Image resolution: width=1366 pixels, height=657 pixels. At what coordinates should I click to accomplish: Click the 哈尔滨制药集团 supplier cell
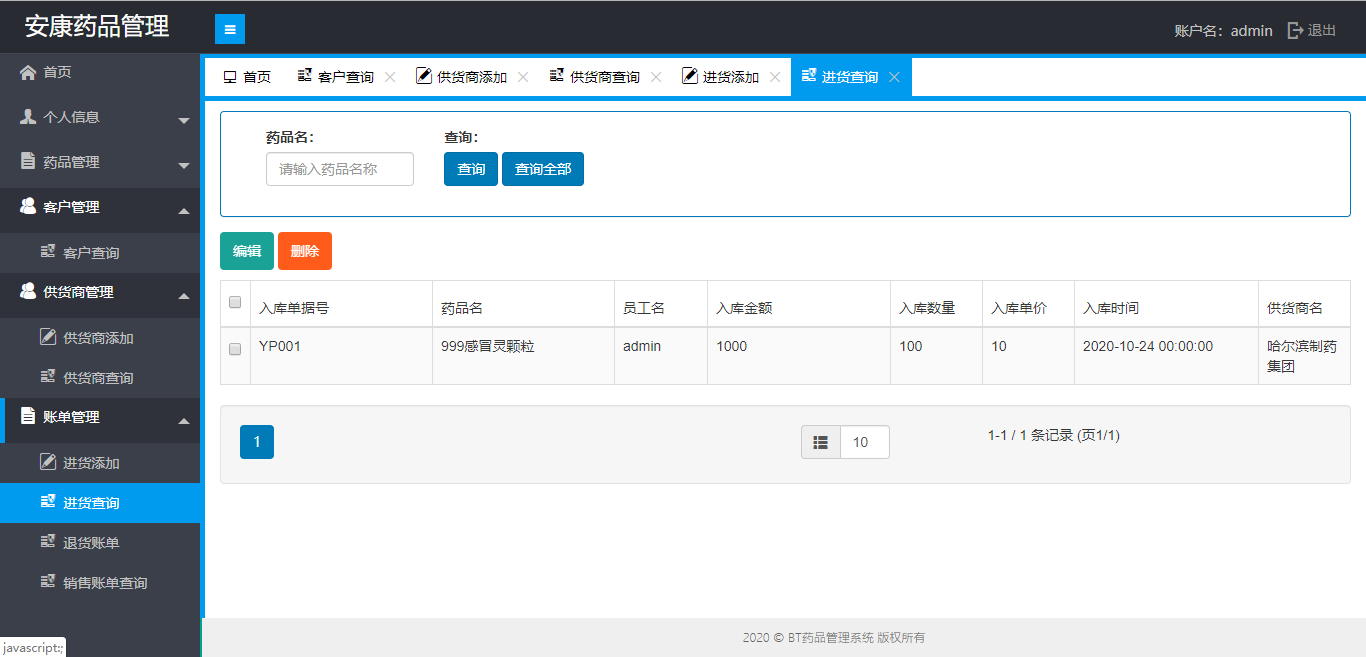tap(1302, 356)
